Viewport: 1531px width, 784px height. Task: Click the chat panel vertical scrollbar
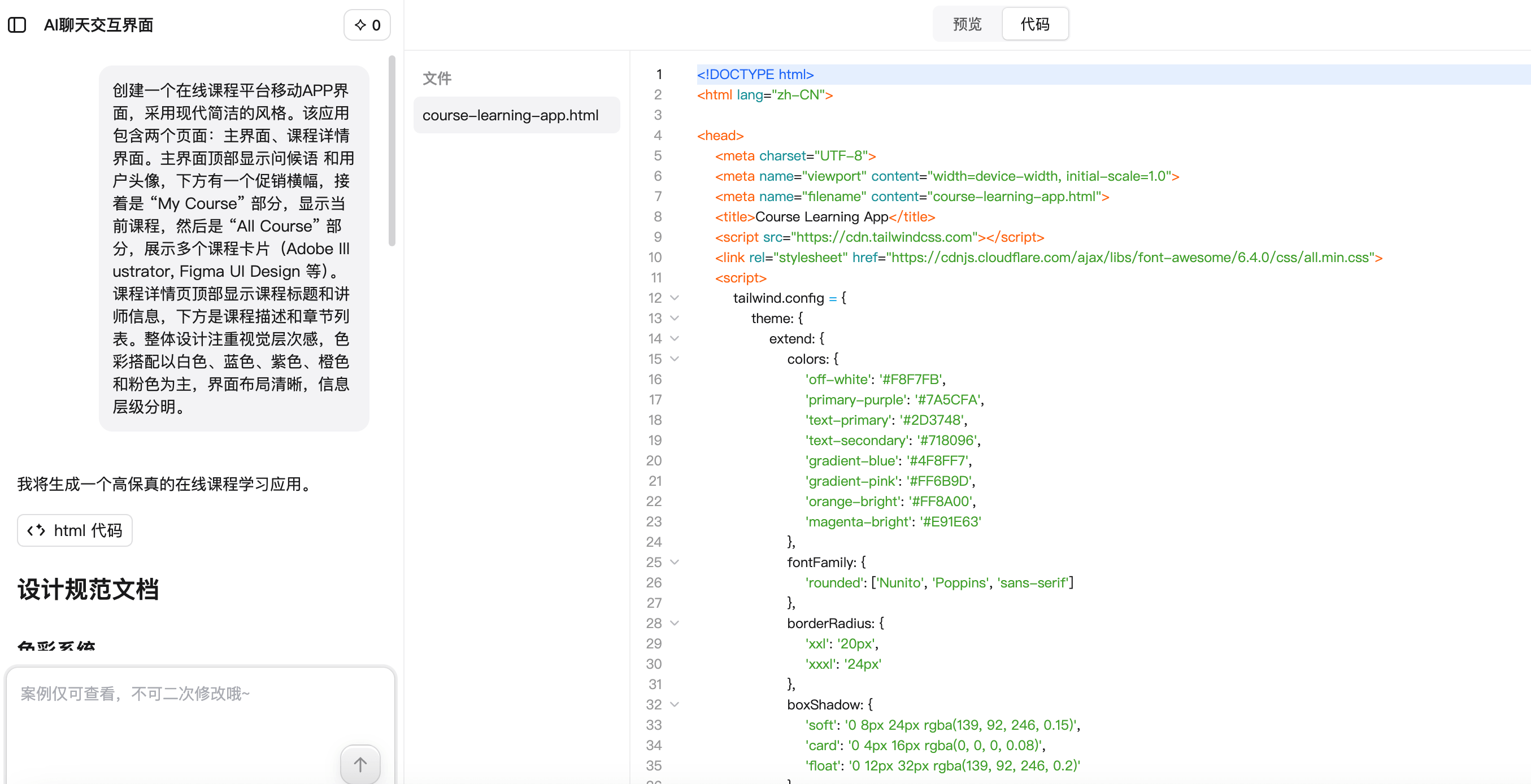(392, 151)
